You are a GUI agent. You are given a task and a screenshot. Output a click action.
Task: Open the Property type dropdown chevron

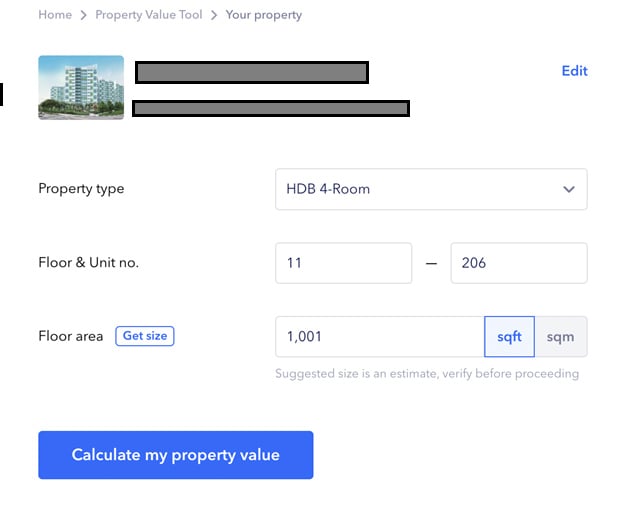point(569,189)
